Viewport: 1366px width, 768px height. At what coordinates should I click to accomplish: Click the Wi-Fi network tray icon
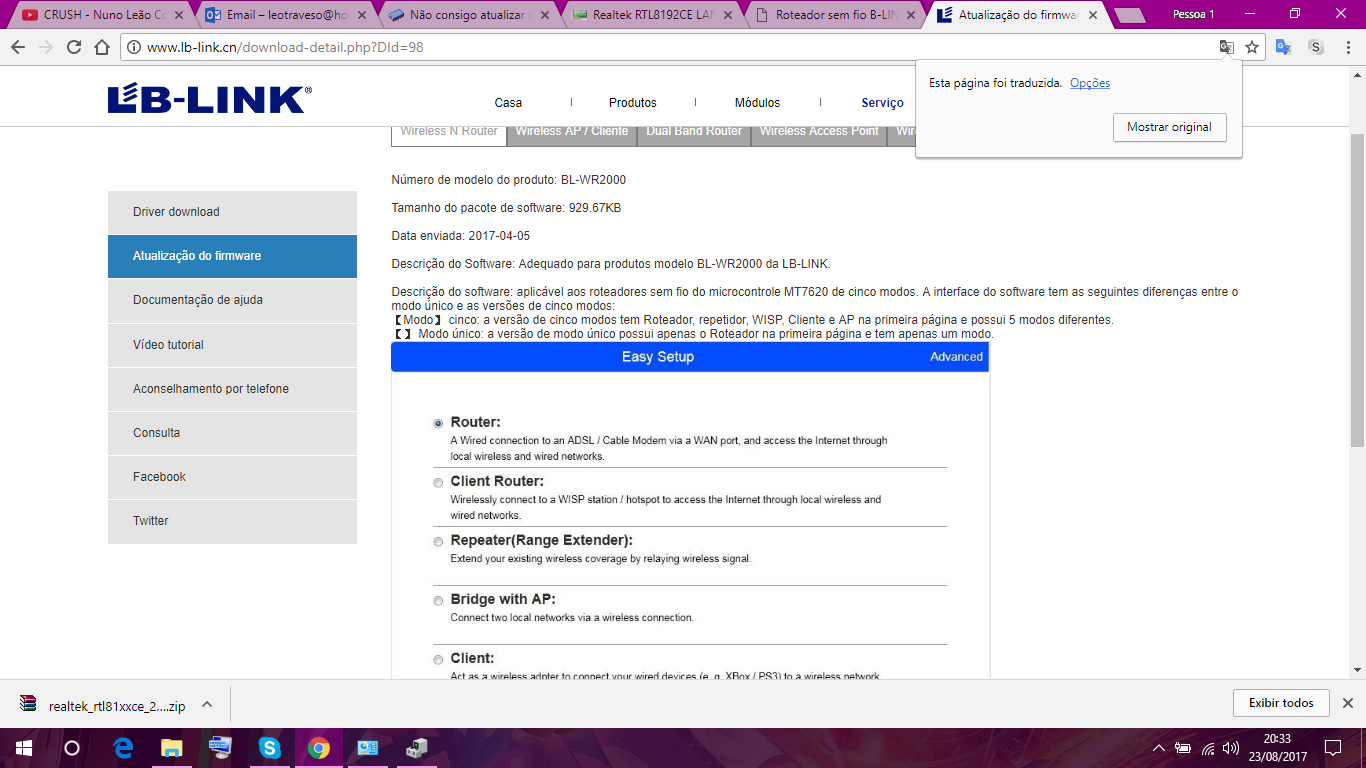pos(1208,748)
